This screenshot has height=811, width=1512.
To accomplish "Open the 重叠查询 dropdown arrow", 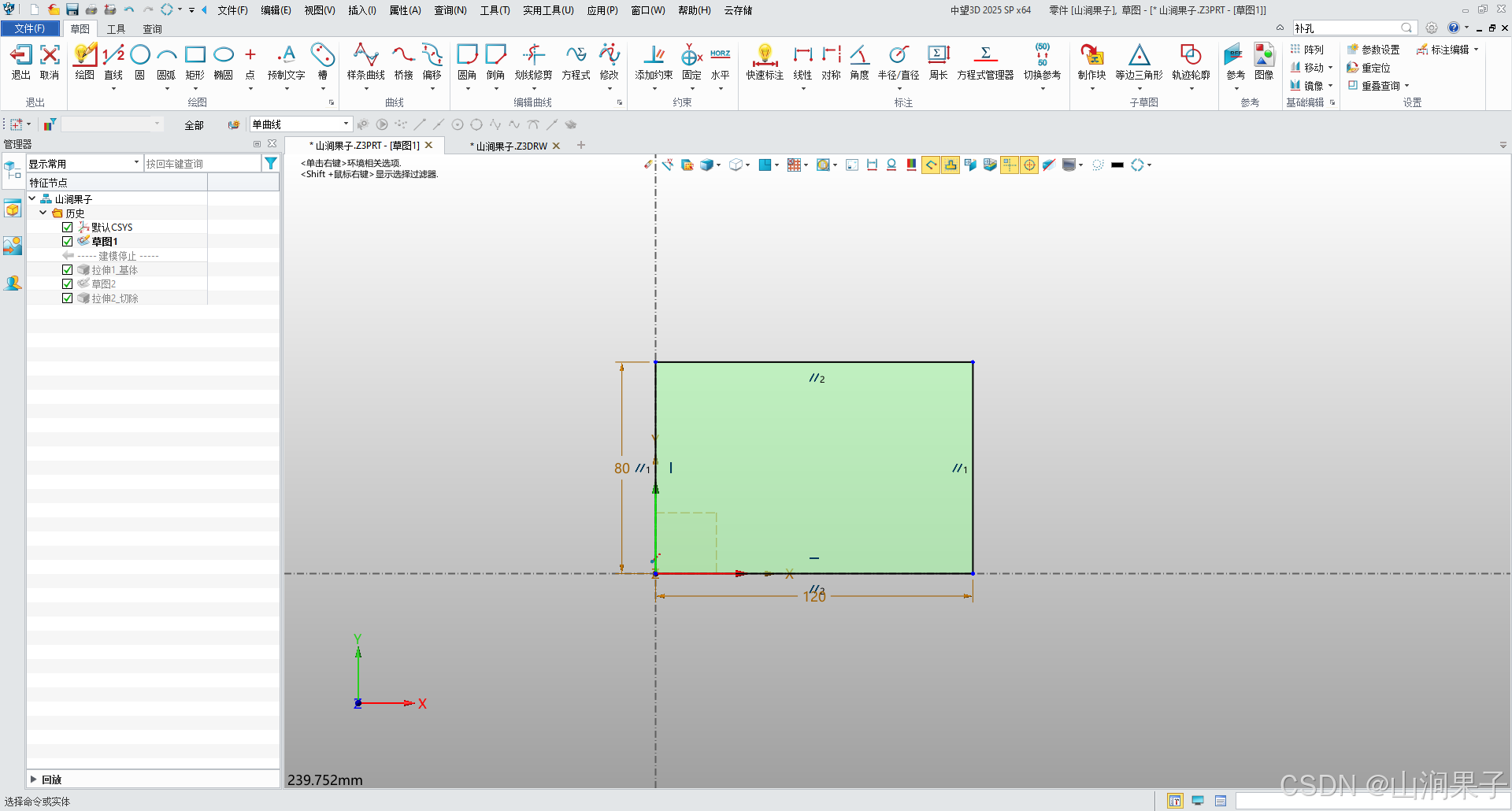I will 1406,85.
